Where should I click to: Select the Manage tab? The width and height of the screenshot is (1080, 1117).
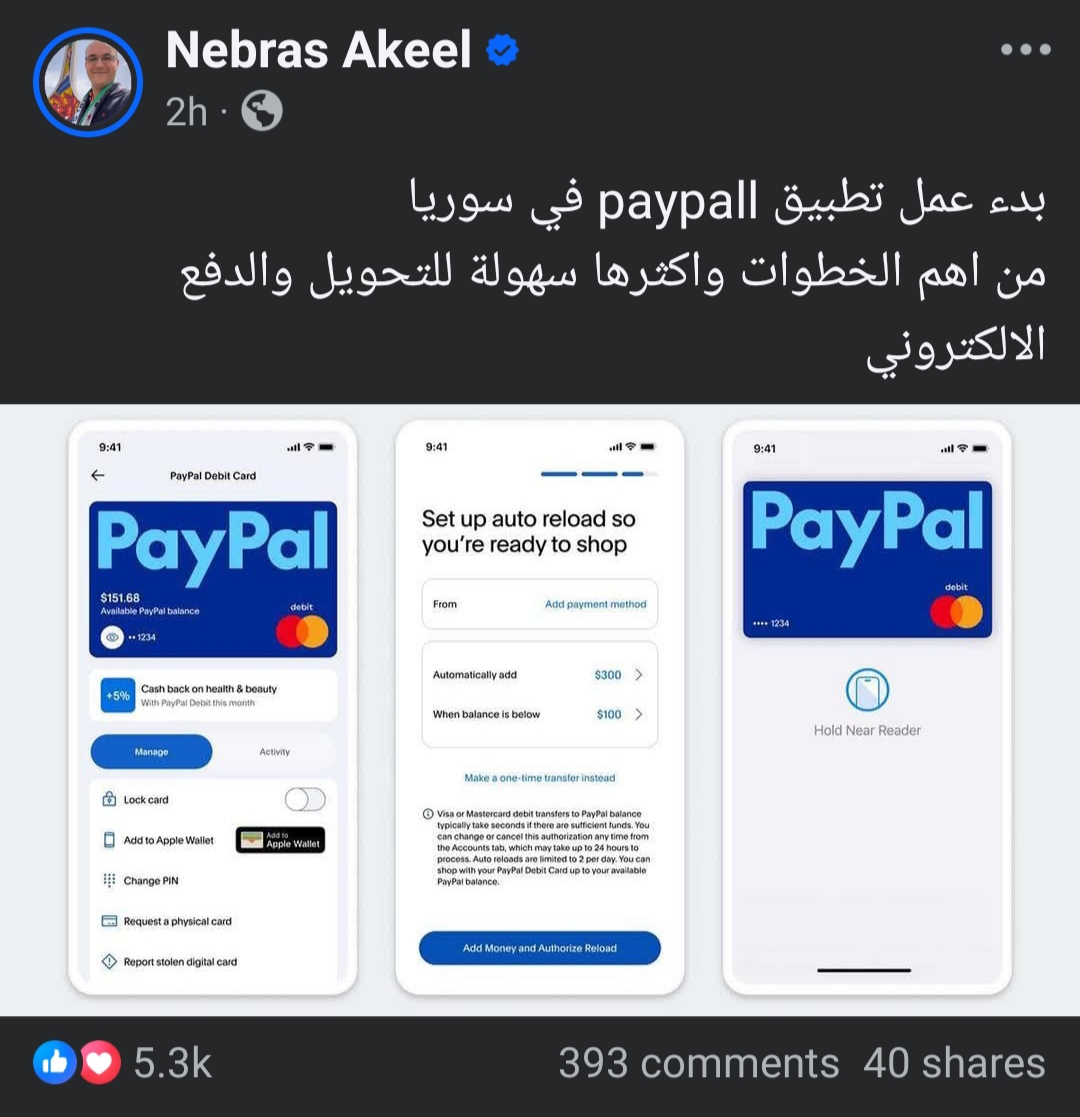pos(151,752)
